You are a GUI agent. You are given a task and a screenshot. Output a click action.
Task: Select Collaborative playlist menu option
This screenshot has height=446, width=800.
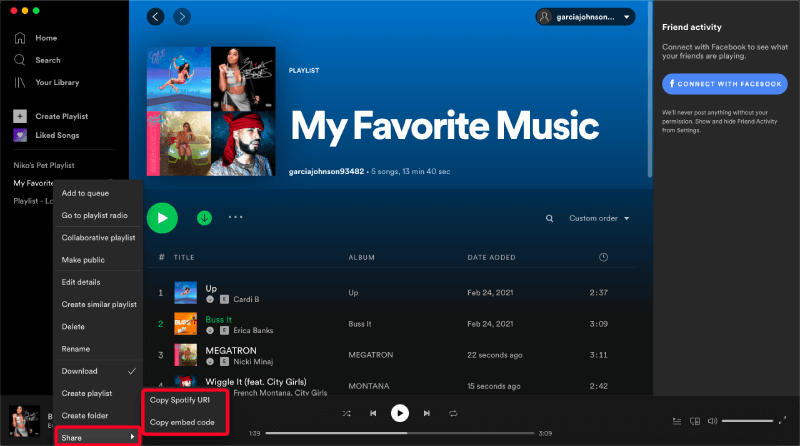97,238
